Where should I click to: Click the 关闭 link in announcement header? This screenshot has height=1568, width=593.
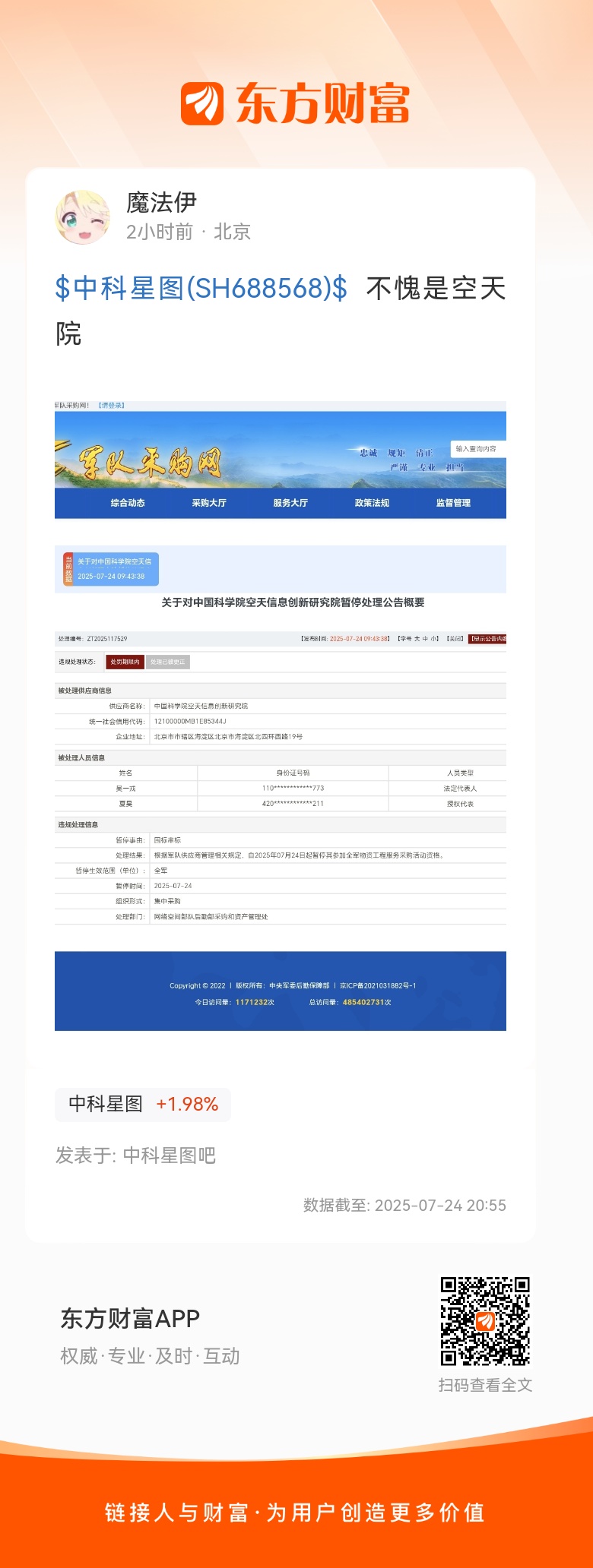click(455, 639)
